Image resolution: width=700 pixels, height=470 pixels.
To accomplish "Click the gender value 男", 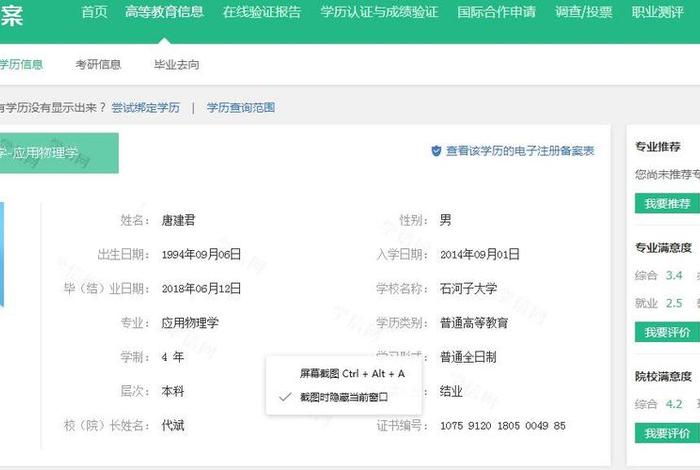I will [x=446, y=220].
